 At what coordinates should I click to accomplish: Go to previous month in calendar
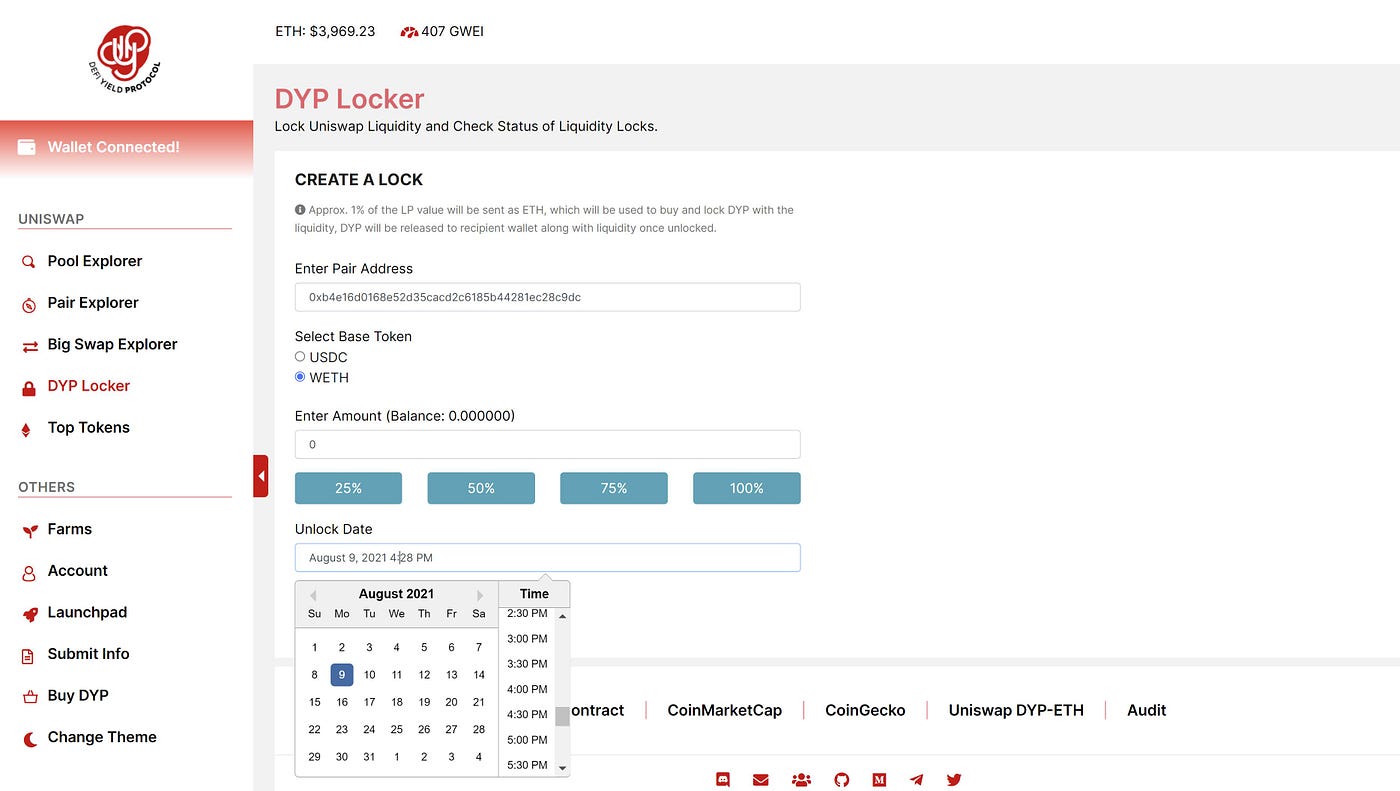312,595
